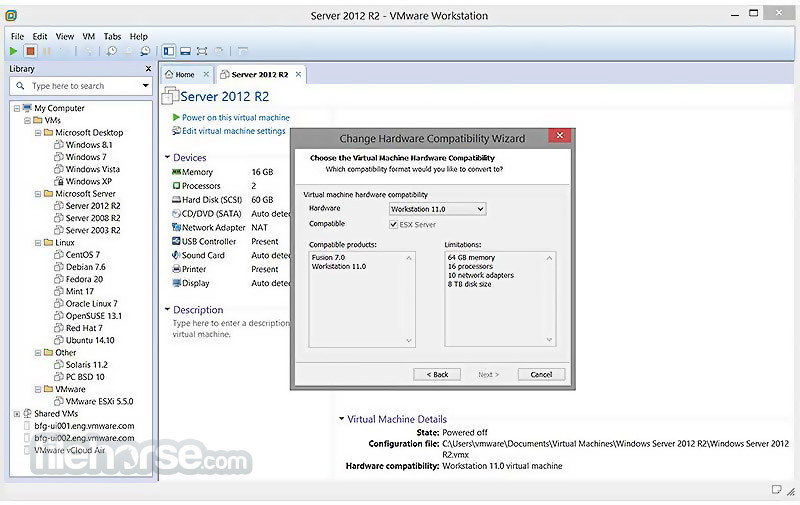This screenshot has height=505, width=800.
Task: Click Cancel in the compatibility wizard
Action: tap(541, 374)
